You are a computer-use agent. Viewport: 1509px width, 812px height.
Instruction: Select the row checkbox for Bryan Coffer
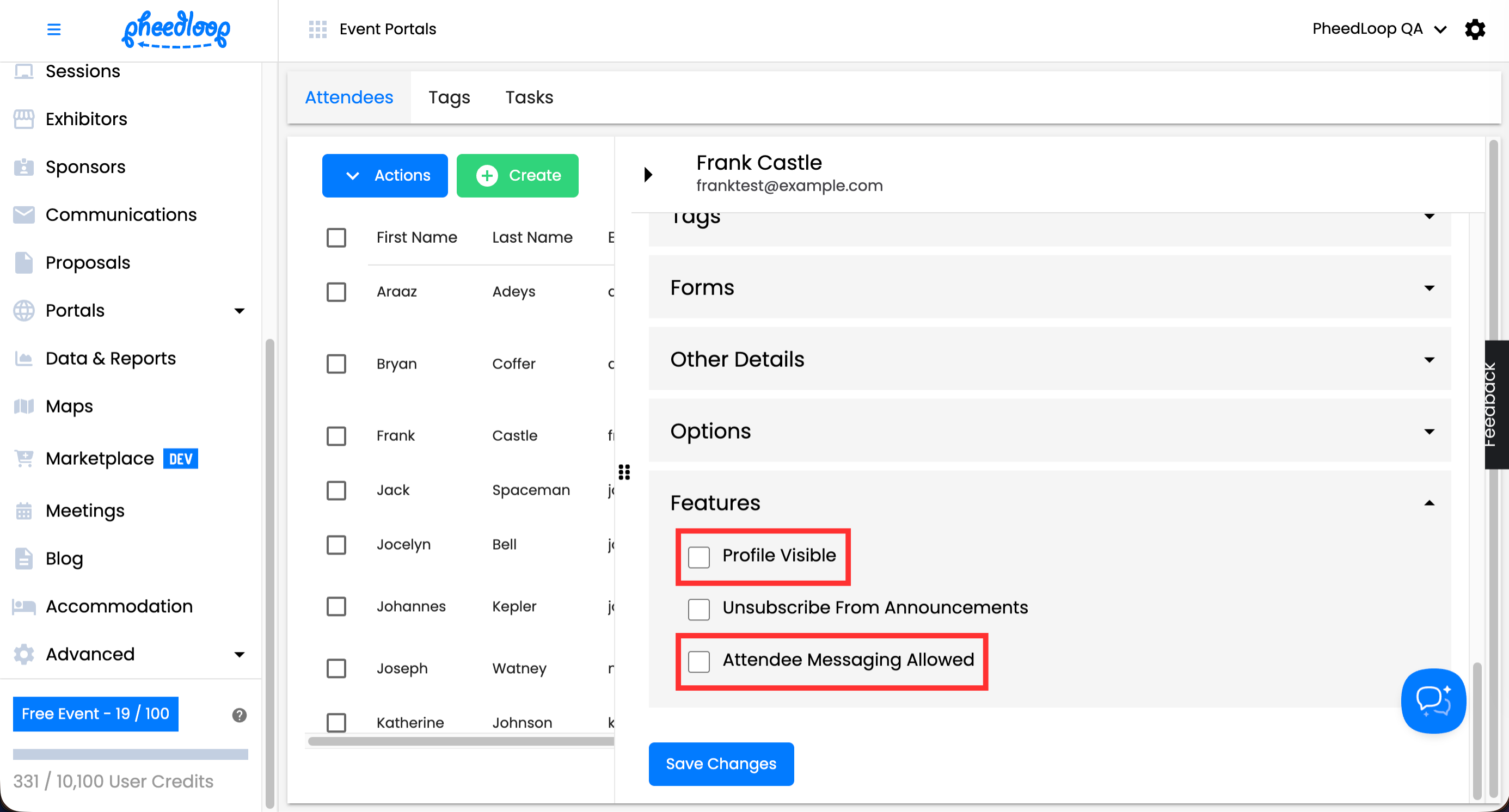pyautogui.click(x=336, y=364)
